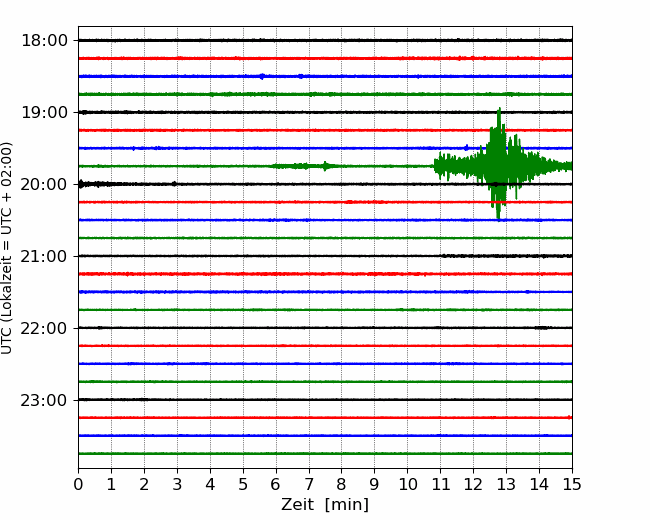Click the blue spike near minute 5.5 in the 18:00 hour
650x520 pixels.
[x=262, y=76]
